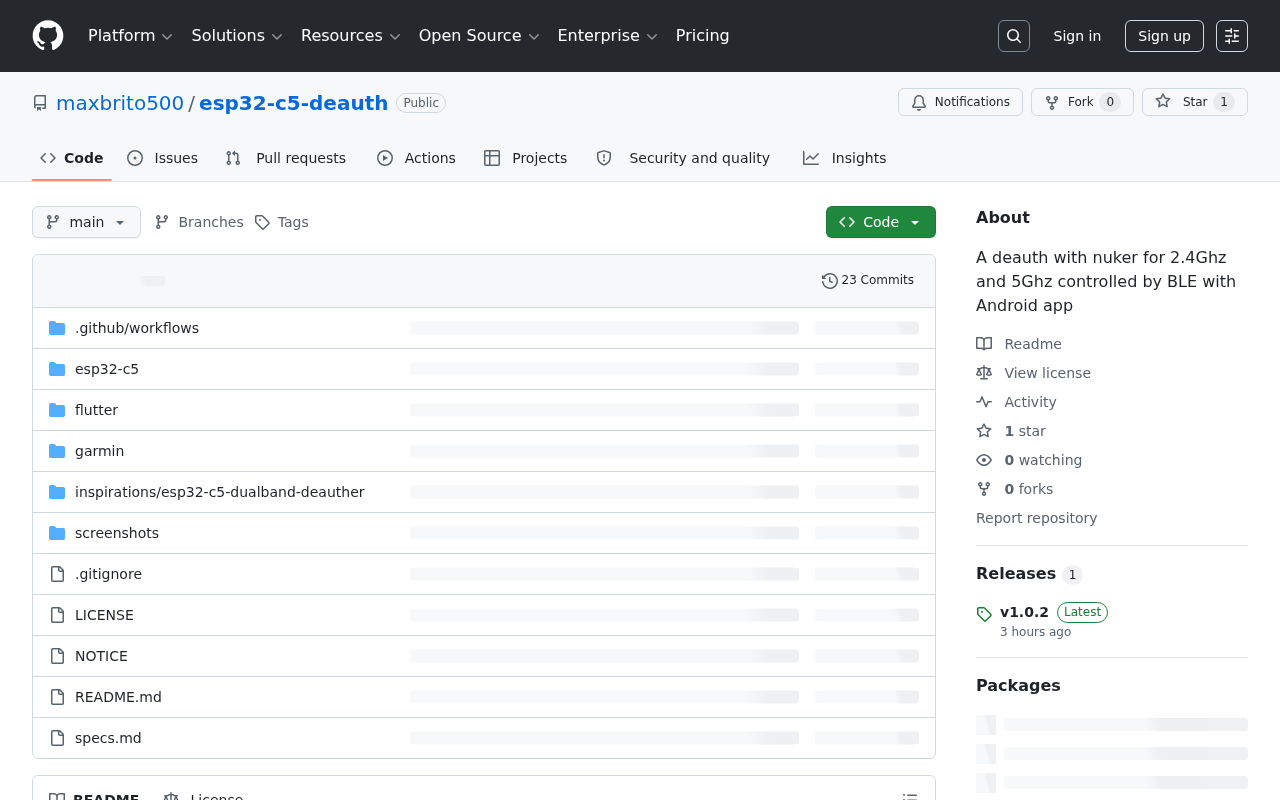Go to the Pricing page
Image resolution: width=1280 pixels, height=800 pixels.
[x=702, y=36]
